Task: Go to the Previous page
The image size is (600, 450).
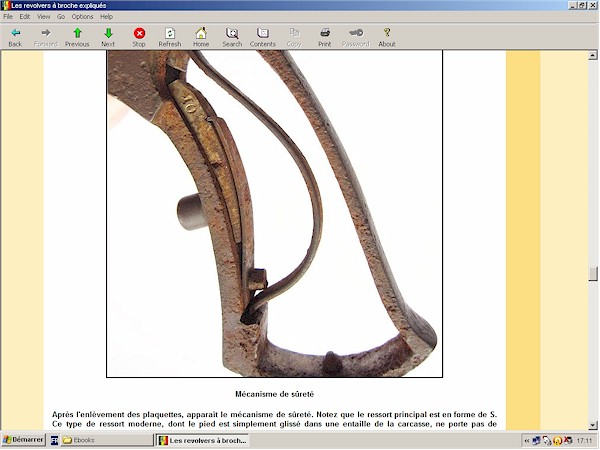Action: (x=77, y=37)
